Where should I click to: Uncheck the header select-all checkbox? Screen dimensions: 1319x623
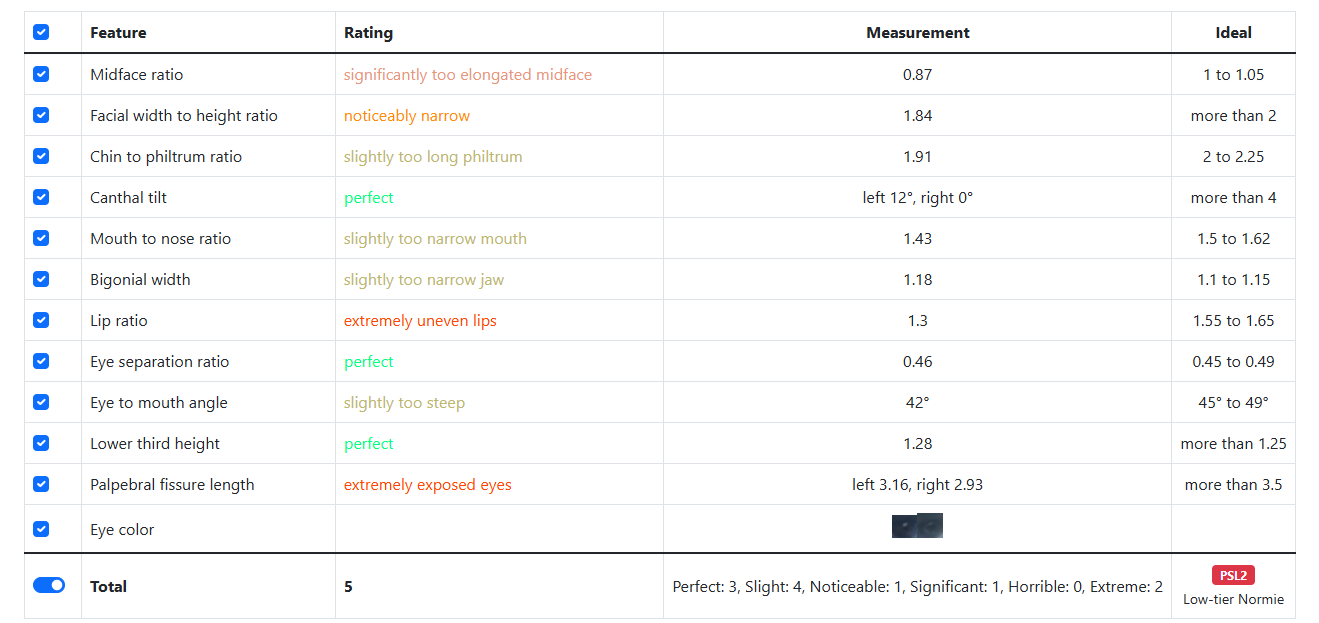[x=41, y=33]
